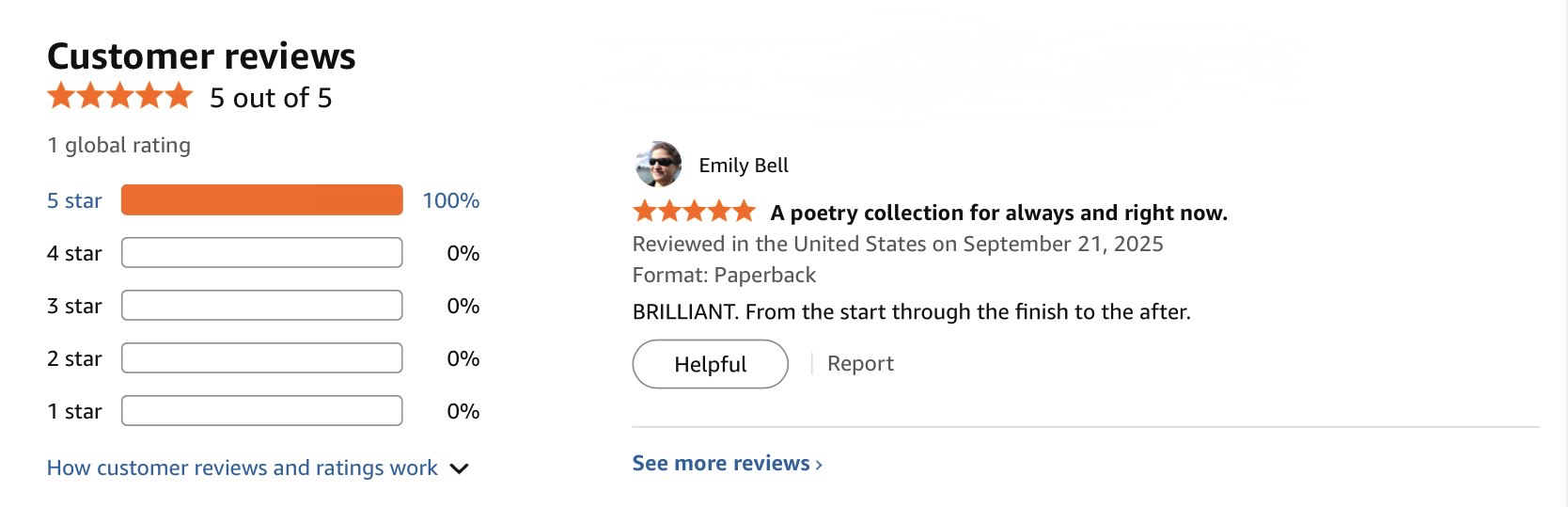The image size is (1568, 507).
Task: Open "How customer reviews and ratings work" link
Action: tap(242, 468)
